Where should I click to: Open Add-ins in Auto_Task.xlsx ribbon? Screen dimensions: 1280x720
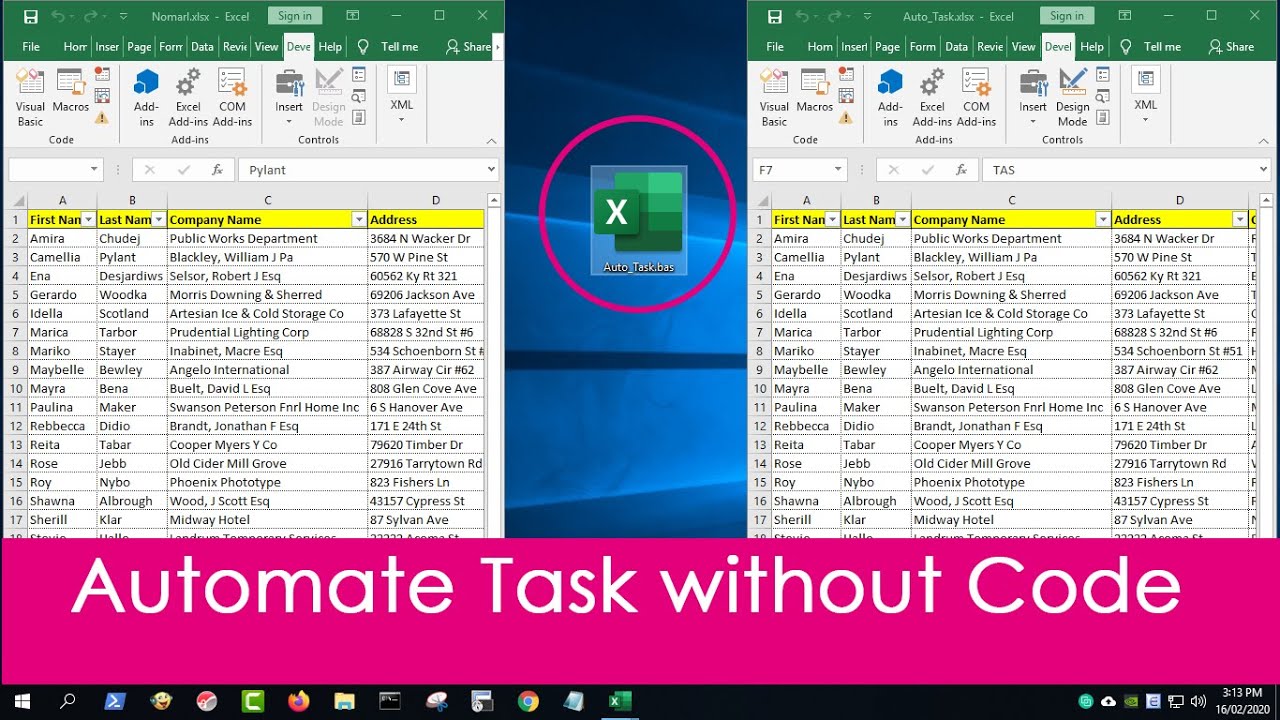tap(890, 98)
